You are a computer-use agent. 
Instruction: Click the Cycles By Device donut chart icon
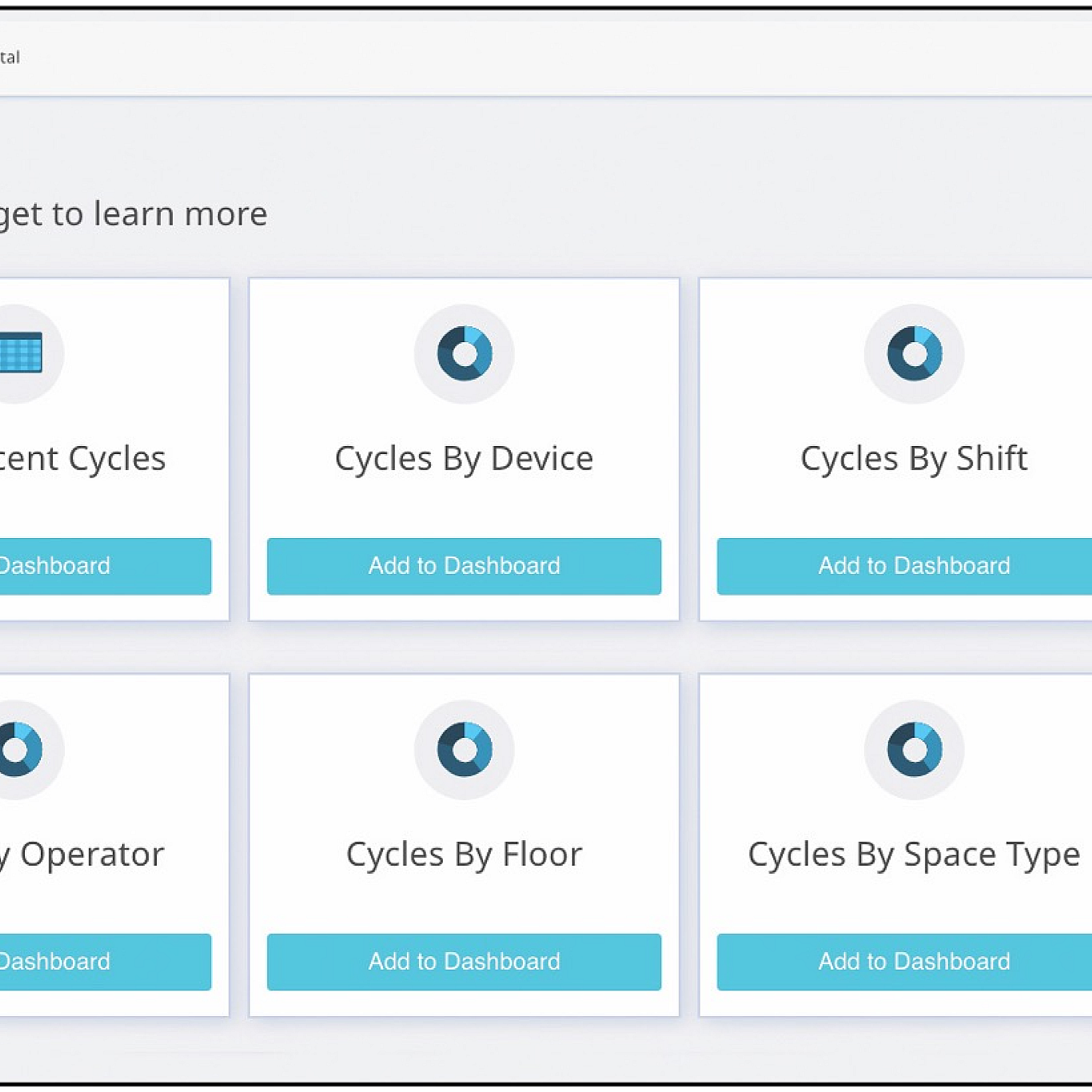[x=464, y=353]
